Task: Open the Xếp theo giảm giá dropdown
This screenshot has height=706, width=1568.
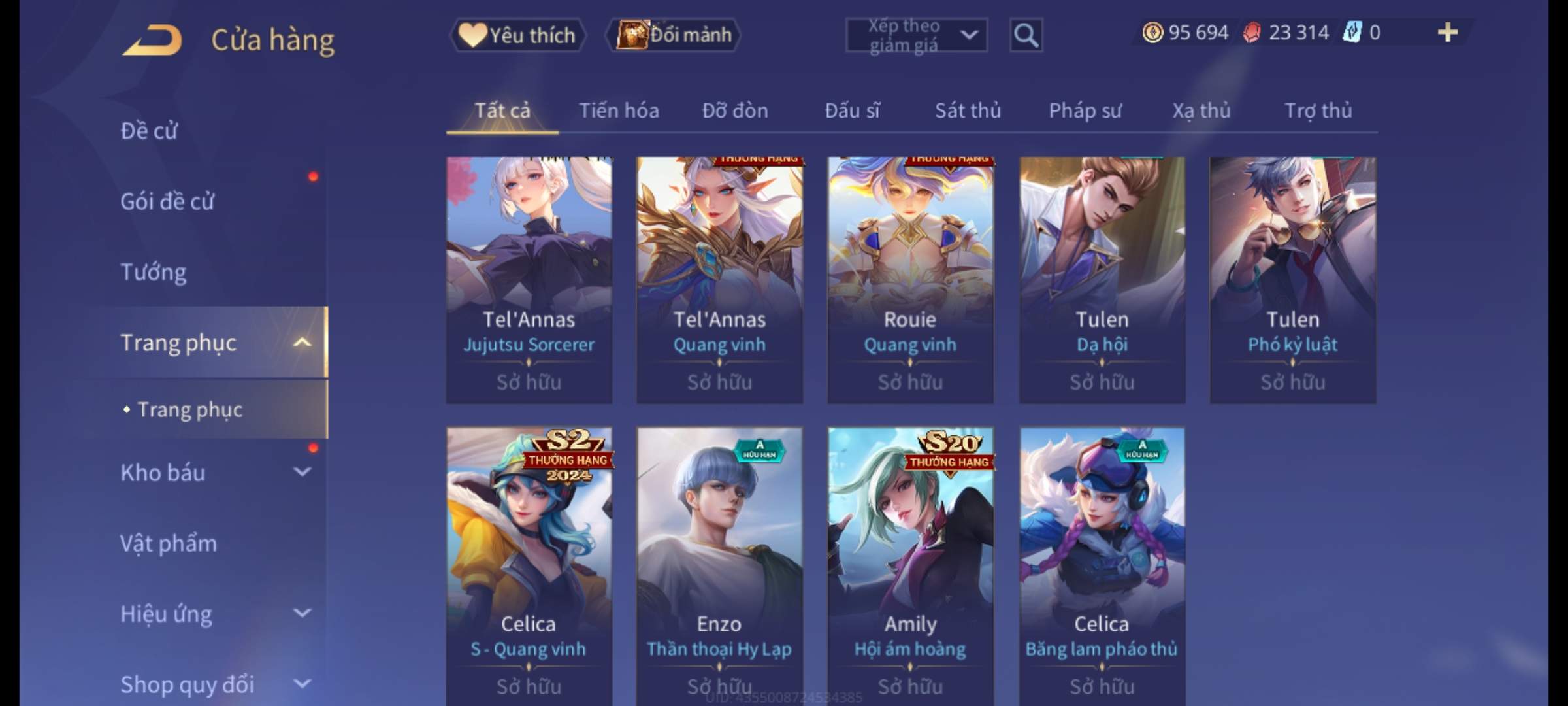Action: tap(917, 35)
